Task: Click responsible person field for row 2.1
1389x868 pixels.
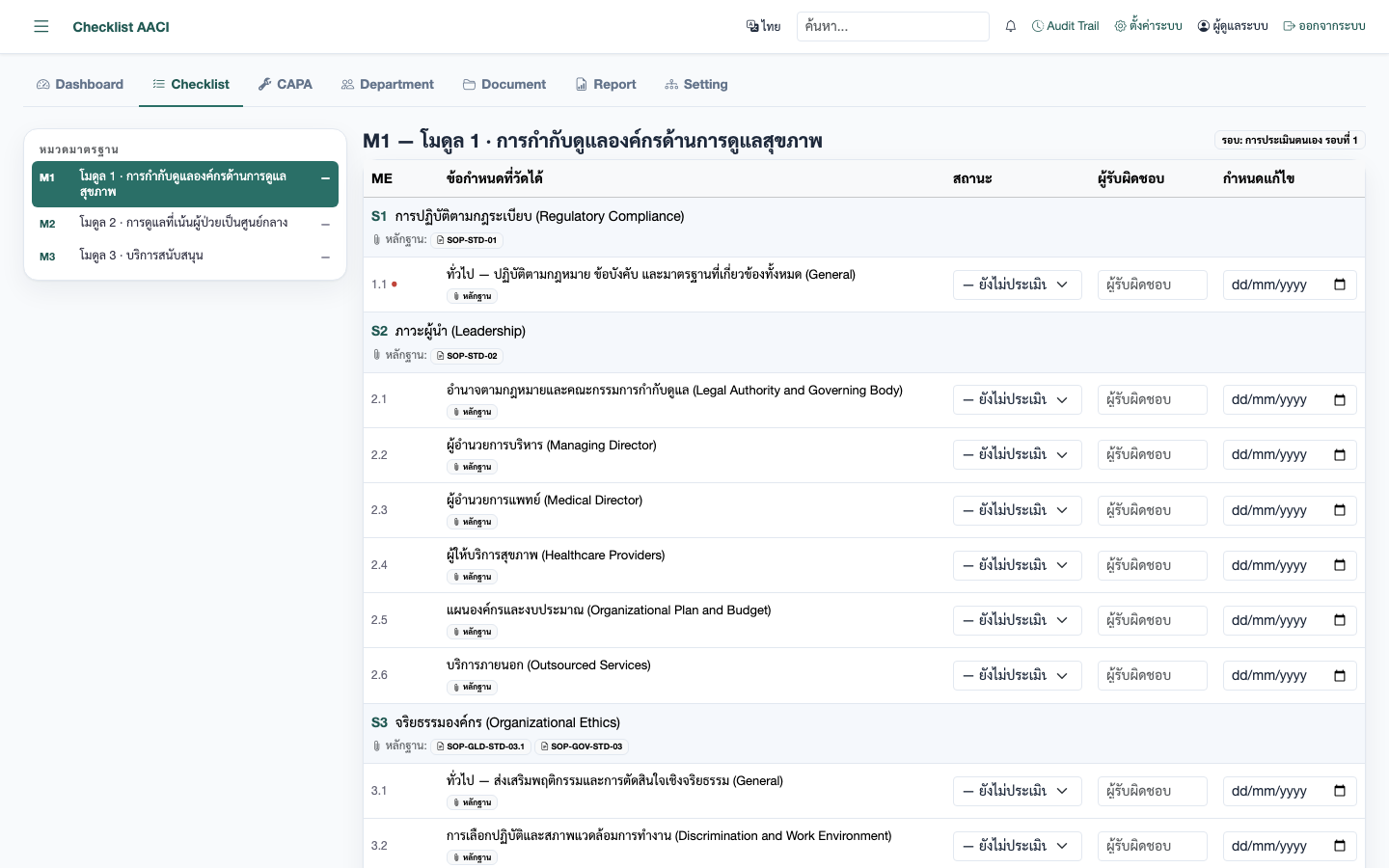Action: [x=1153, y=399]
